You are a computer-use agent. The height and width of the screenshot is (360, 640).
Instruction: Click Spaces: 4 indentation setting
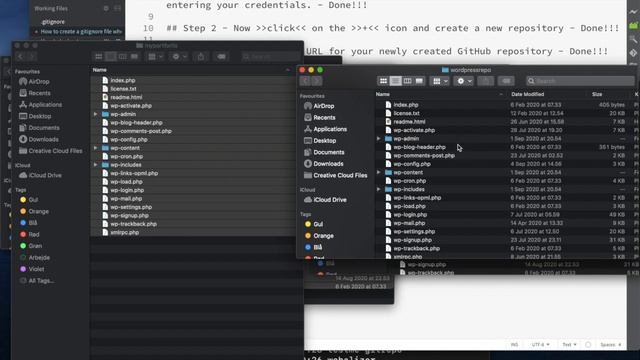tap(611, 345)
